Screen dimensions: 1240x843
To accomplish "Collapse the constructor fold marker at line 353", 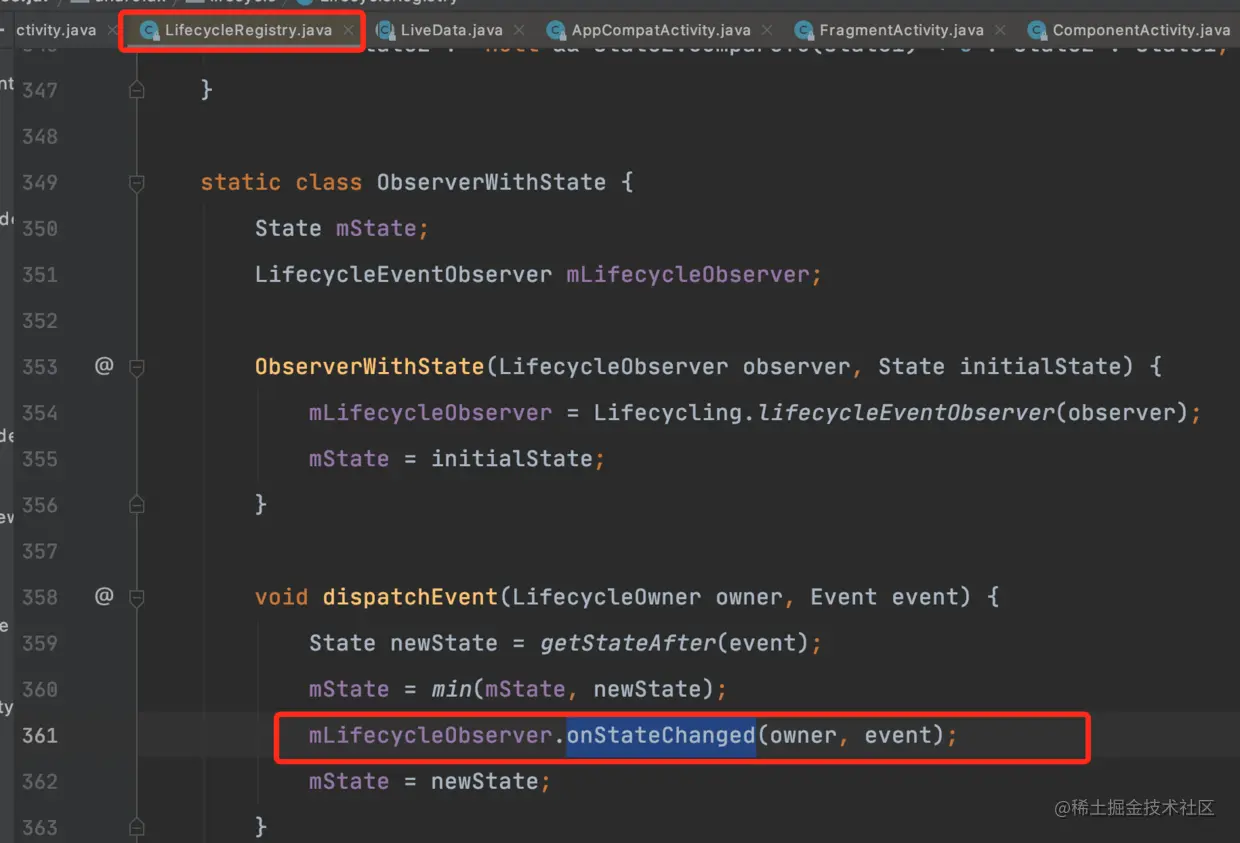I will point(137,367).
